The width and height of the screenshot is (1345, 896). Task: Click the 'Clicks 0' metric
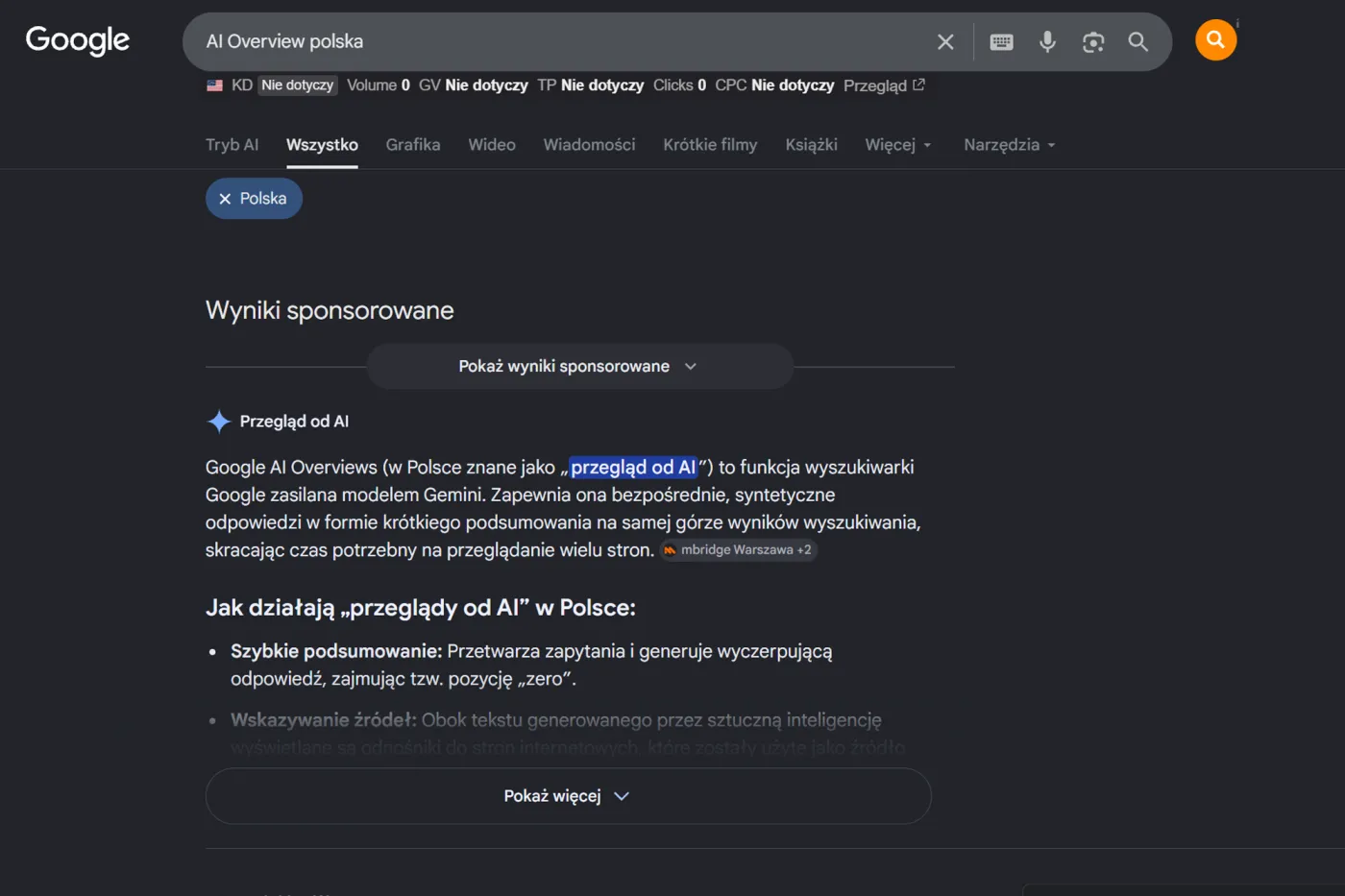click(x=679, y=85)
